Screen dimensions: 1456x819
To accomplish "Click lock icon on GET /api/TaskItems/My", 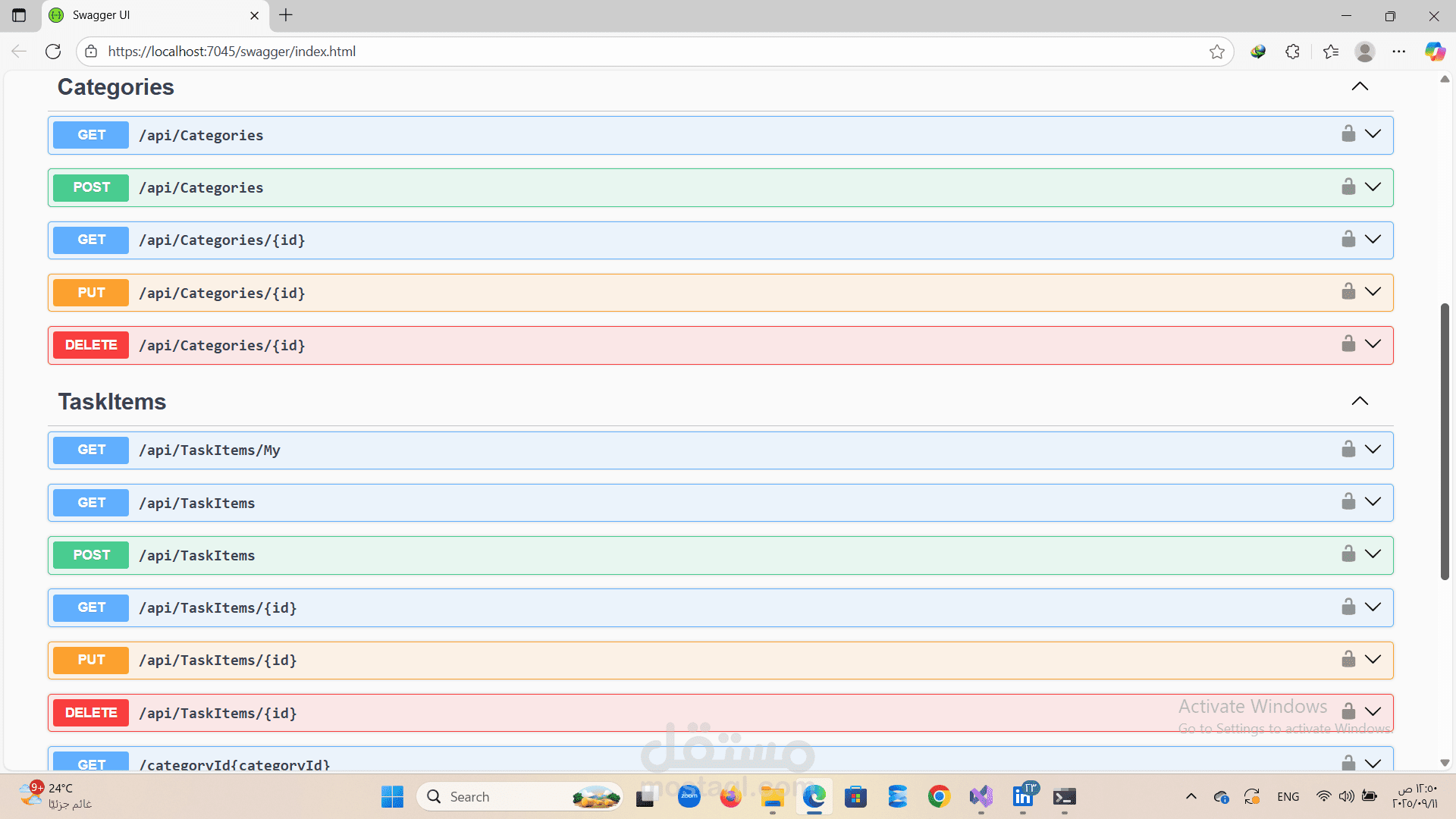I will point(1348,450).
